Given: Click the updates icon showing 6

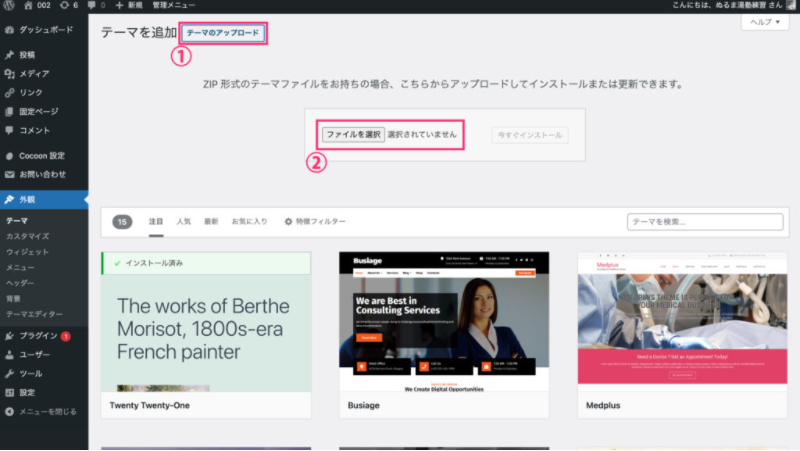Looking at the screenshot, I should [x=66, y=6].
